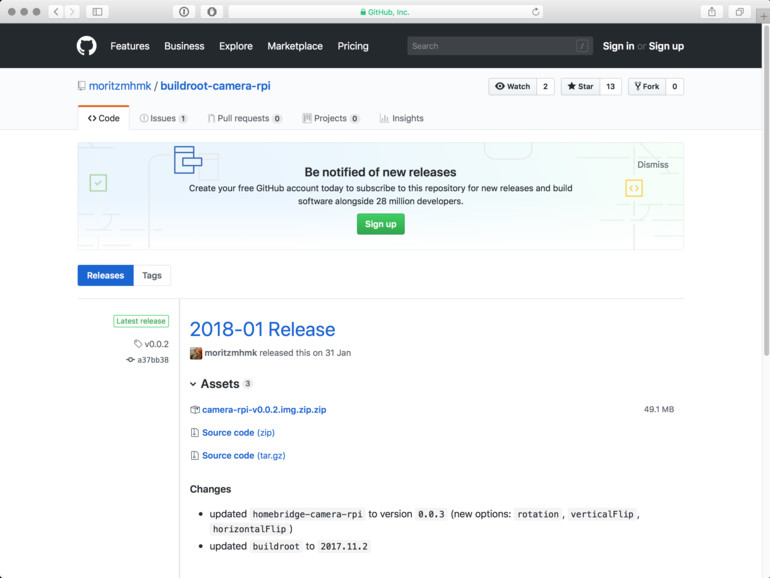Click the file icon by Source code (tar.gz)
The height and width of the screenshot is (578, 770).
click(194, 456)
